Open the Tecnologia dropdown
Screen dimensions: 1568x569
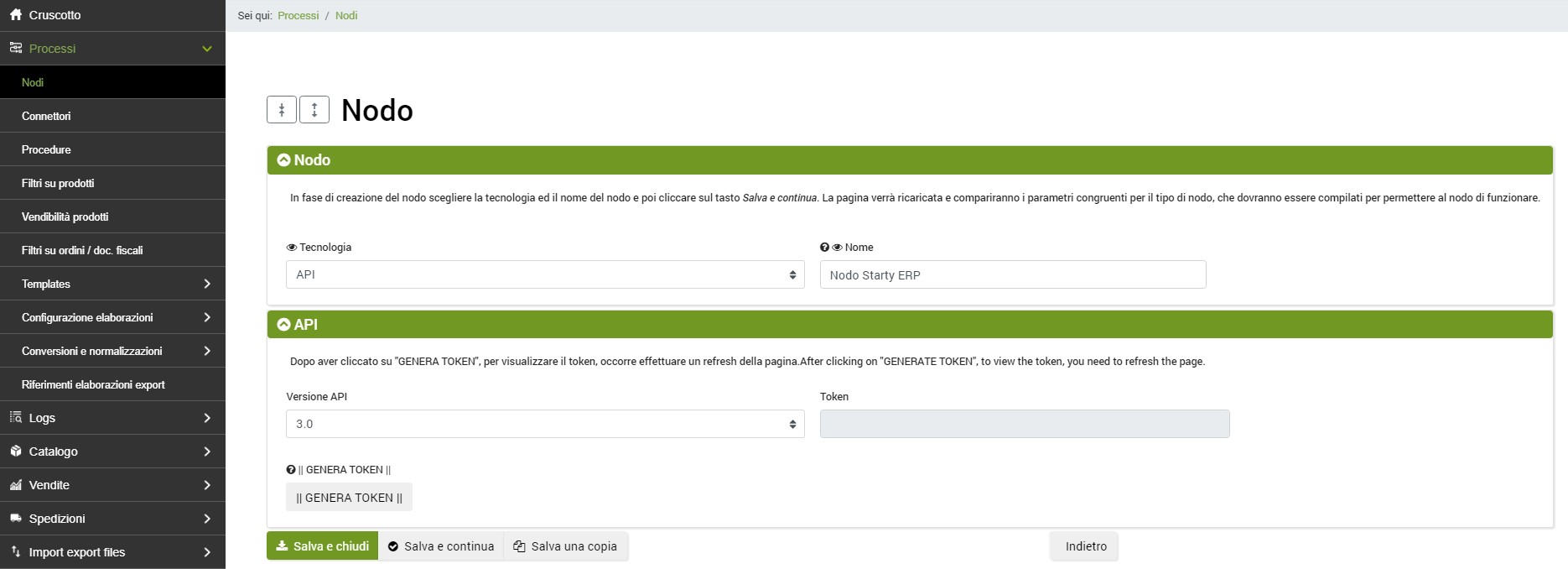pos(545,274)
